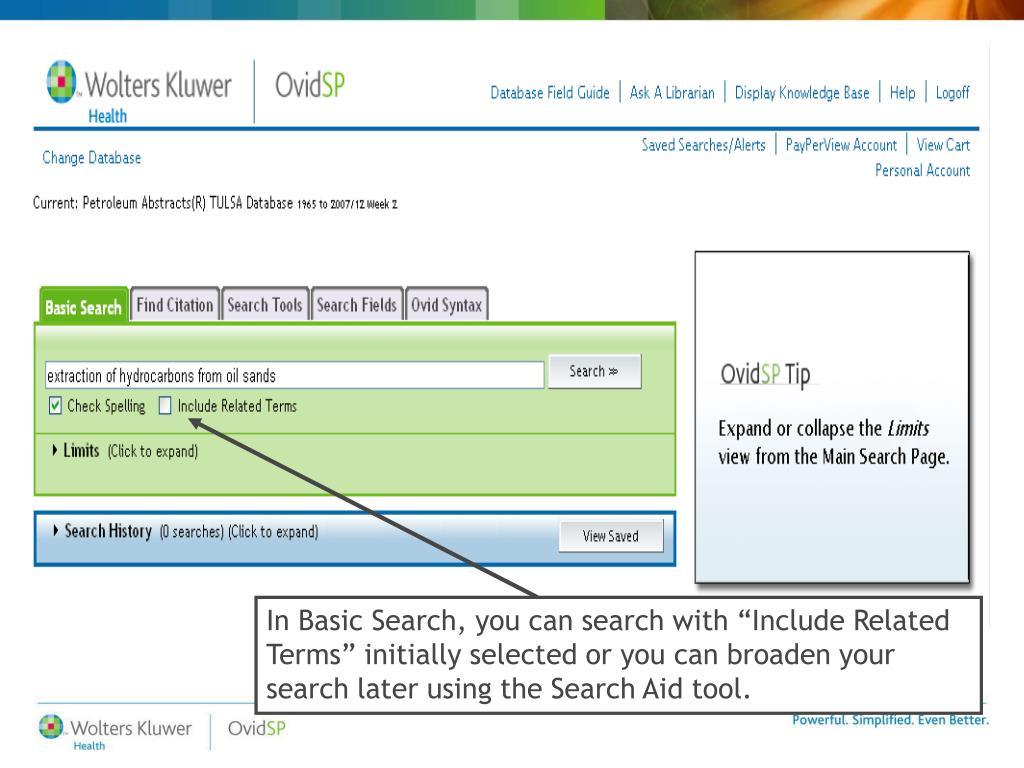Screen dimensions: 1024x768
Task: Click the Change Database link
Action: click(91, 157)
